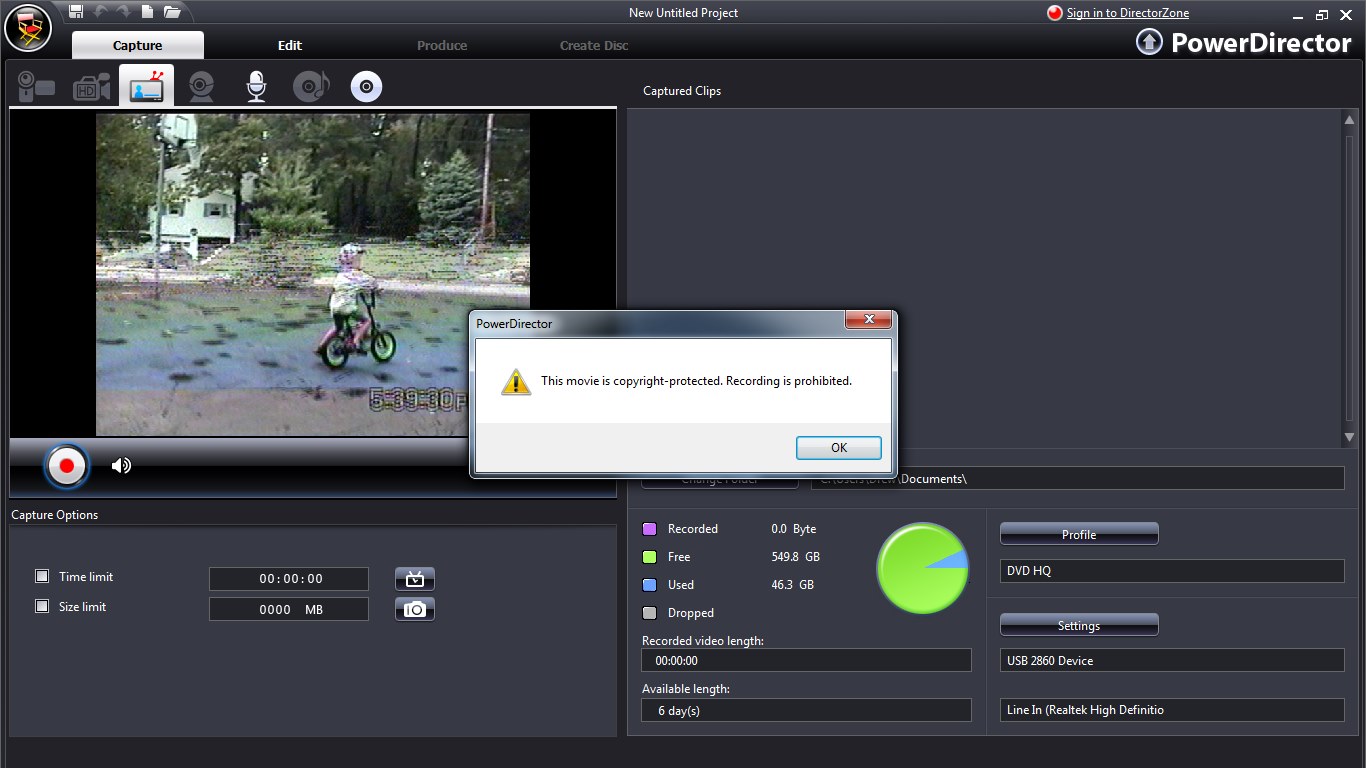This screenshot has width=1366, height=768.
Task: Open the PowerDirector director-chair logo menu
Action: coord(28,27)
